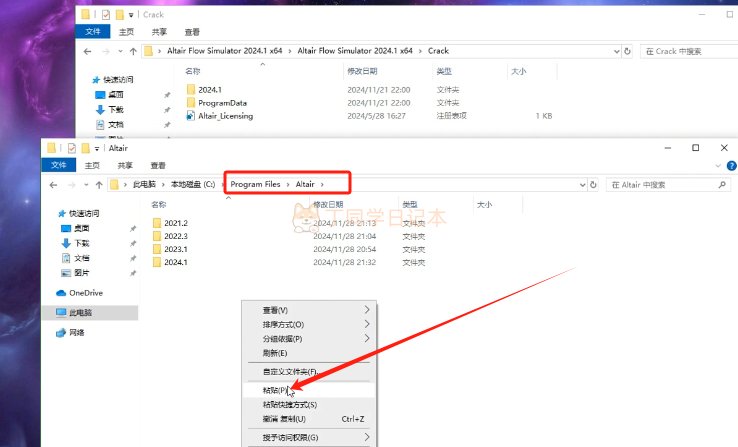Click the search magnifier in Altair window
The image size is (738, 447).
722,185
